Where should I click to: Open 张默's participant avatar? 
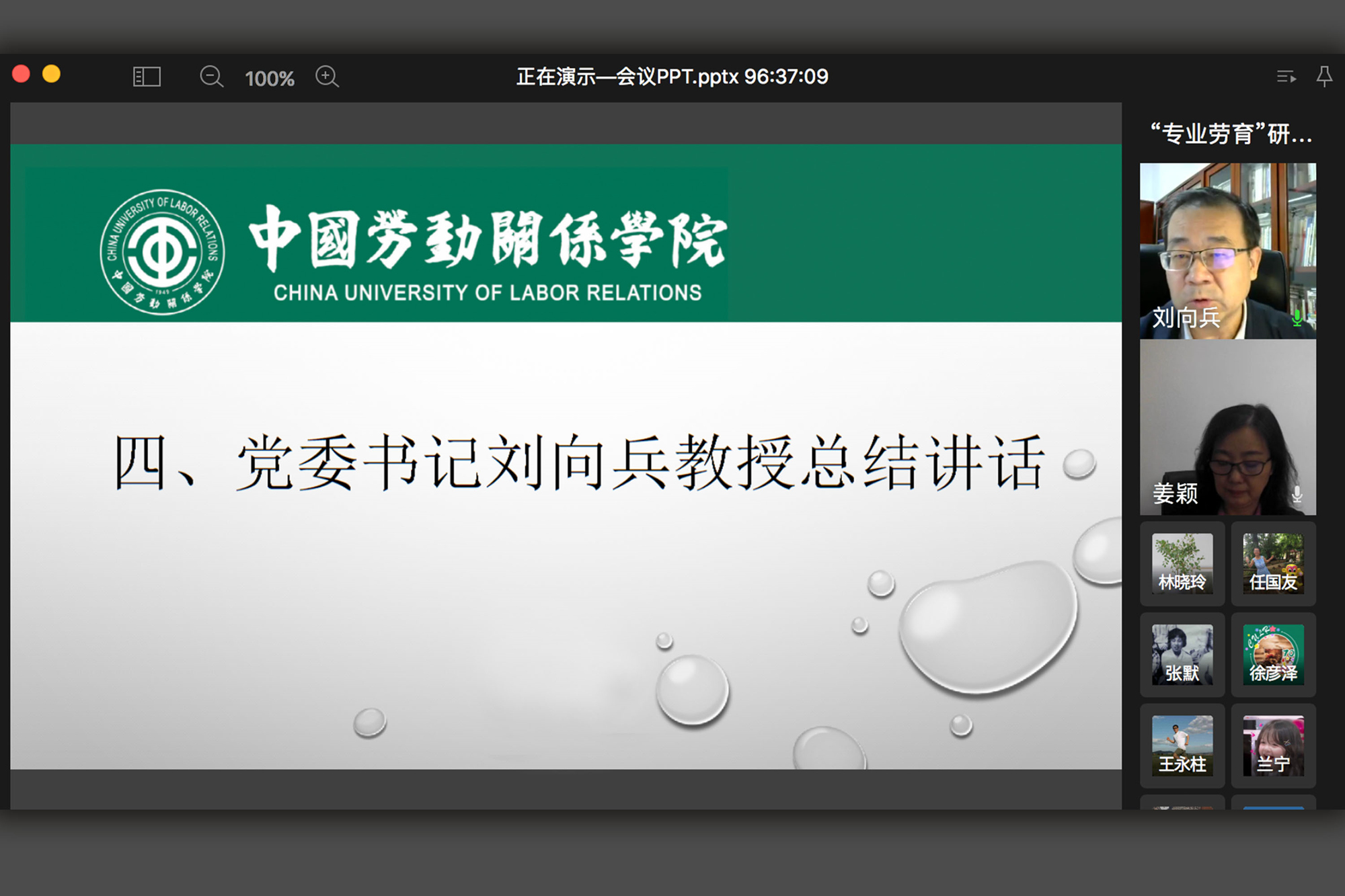click(x=1182, y=654)
